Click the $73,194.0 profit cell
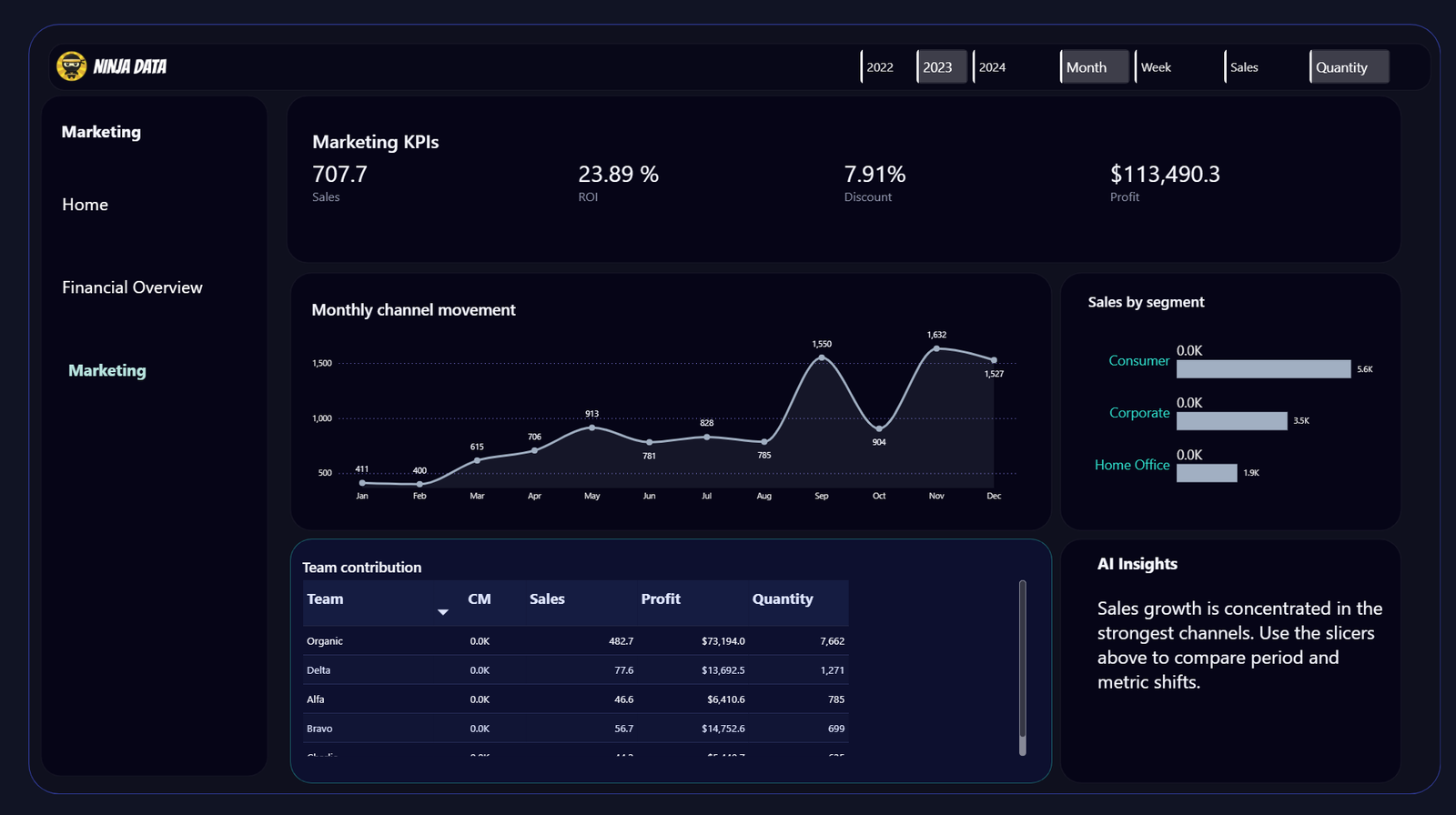The height and width of the screenshot is (815, 1456). tap(723, 641)
